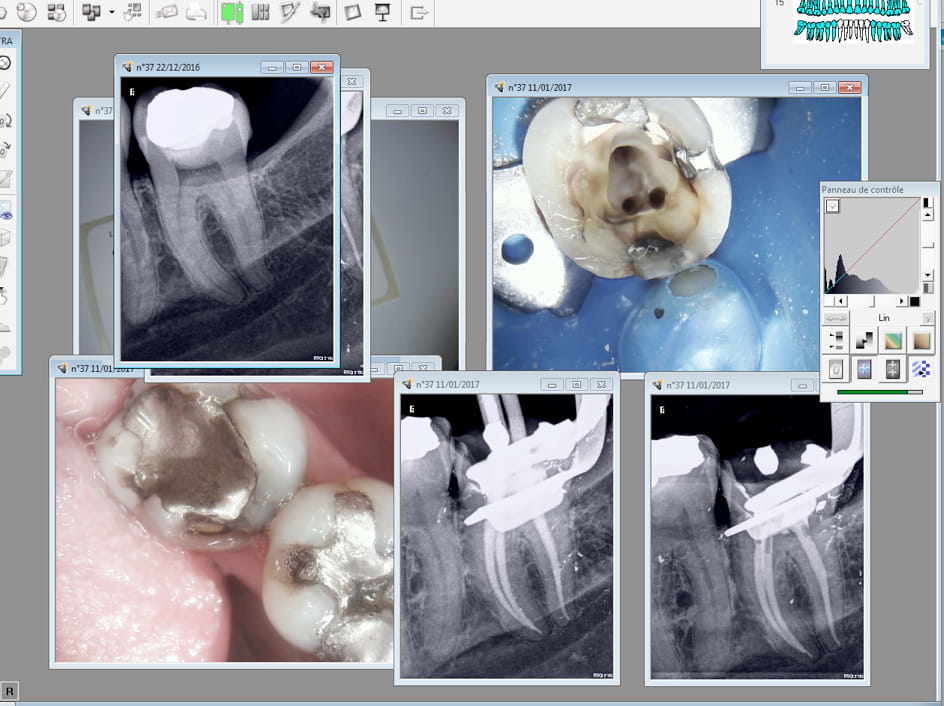Screen dimensions: 944x706
Task: Expand the histogram corner dropdown in control panel
Action: click(x=832, y=206)
